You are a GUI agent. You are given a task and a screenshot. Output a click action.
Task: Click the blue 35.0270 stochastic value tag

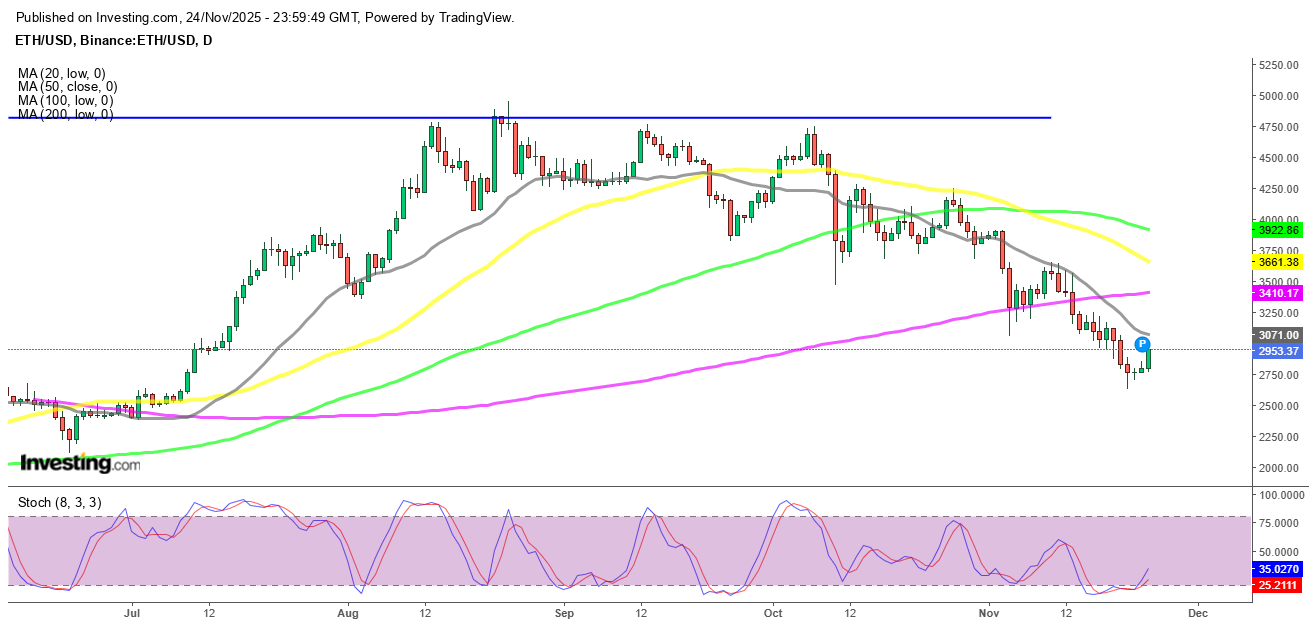point(1278,570)
